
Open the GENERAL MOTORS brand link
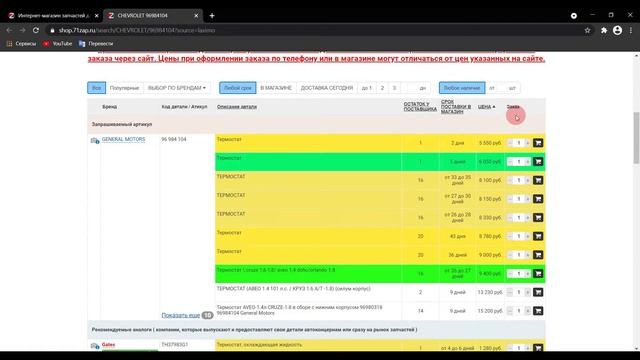(123, 139)
